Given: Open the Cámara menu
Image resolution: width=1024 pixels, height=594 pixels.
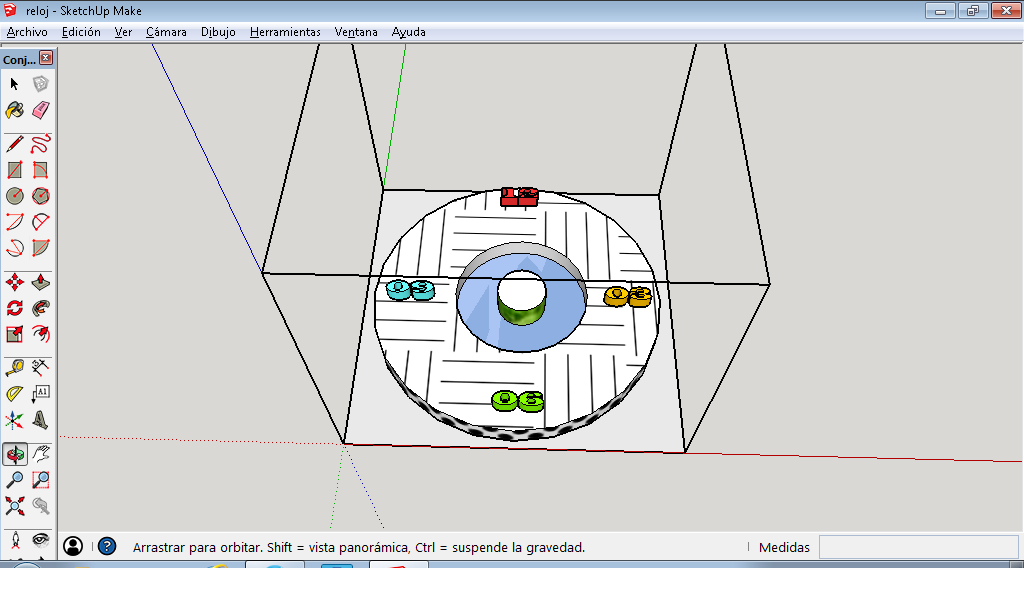Looking at the screenshot, I should coord(166,32).
